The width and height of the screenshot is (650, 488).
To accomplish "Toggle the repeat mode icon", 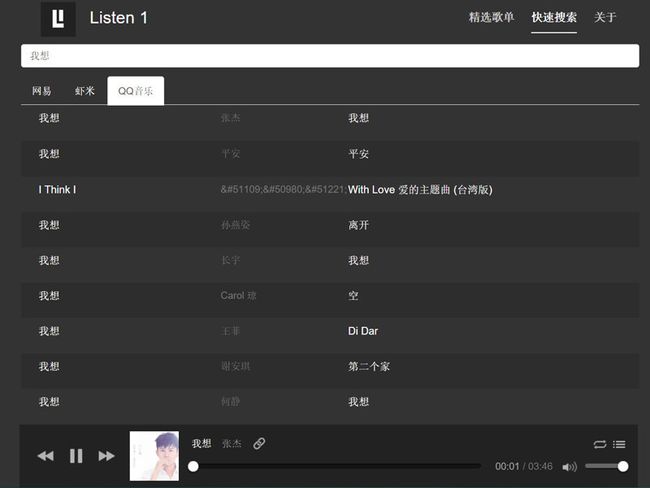I will pyautogui.click(x=600, y=444).
